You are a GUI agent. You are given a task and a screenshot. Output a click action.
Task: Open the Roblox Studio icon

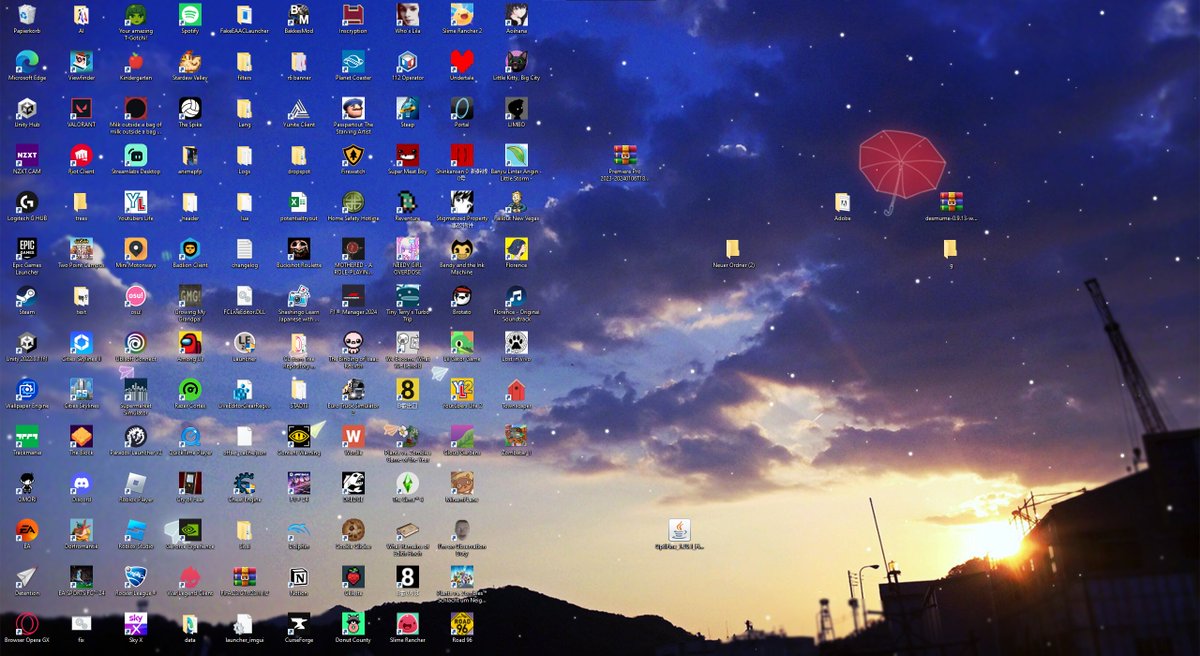coord(136,531)
